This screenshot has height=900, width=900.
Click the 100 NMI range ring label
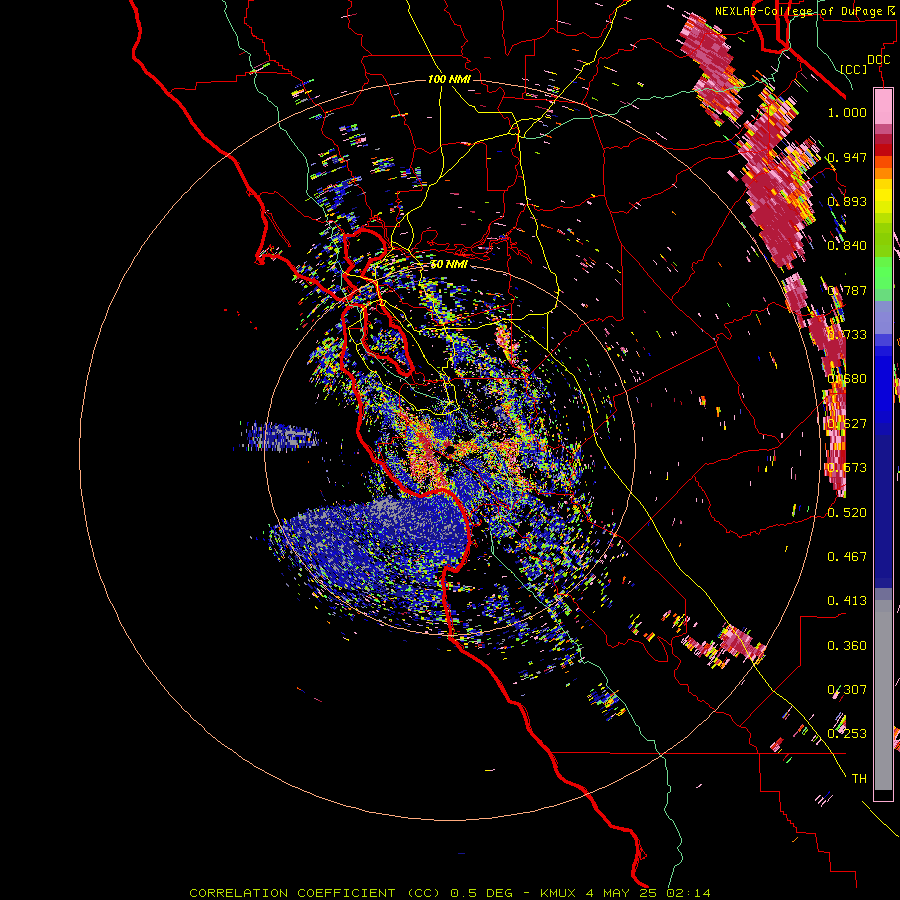pyautogui.click(x=449, y=79)
